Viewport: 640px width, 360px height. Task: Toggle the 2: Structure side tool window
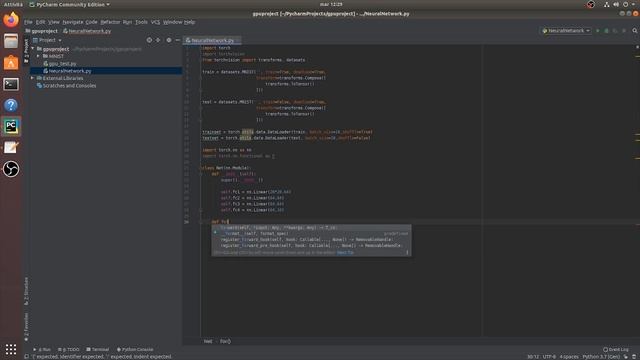click(x=27, y=291)
